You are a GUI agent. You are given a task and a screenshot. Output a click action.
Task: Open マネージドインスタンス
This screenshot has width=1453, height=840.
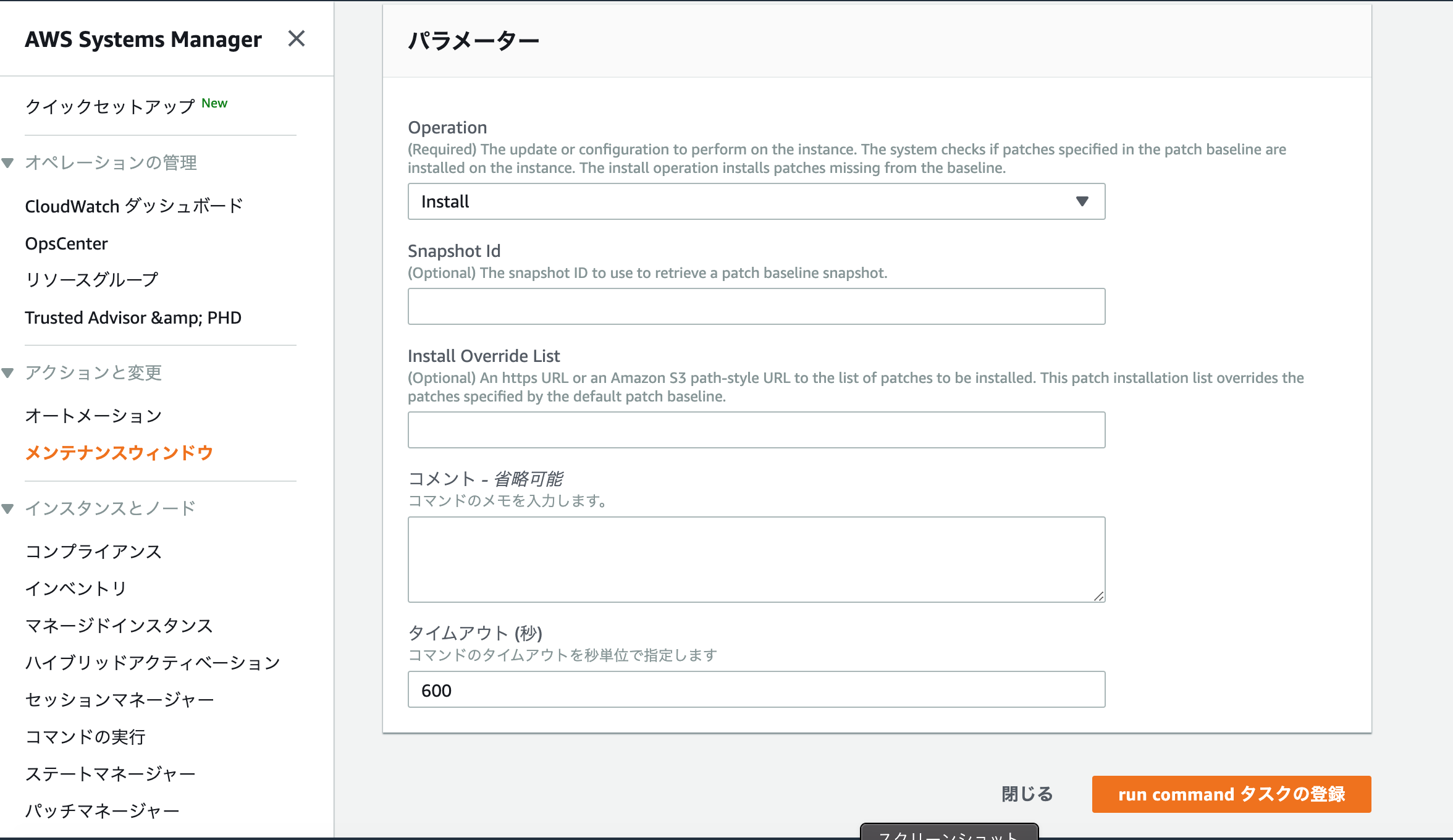point(119,626)
